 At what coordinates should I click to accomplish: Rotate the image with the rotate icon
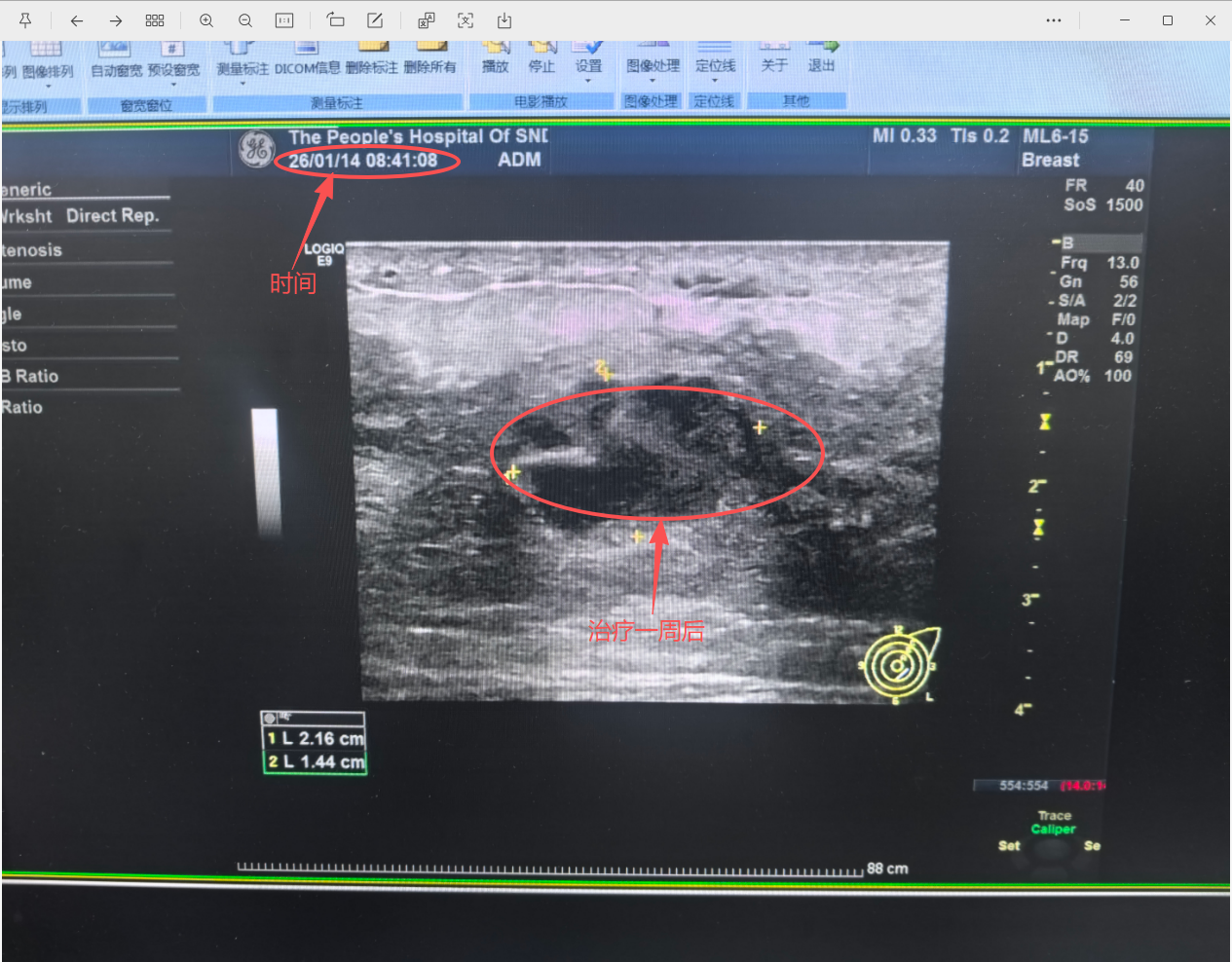[336, 20]
